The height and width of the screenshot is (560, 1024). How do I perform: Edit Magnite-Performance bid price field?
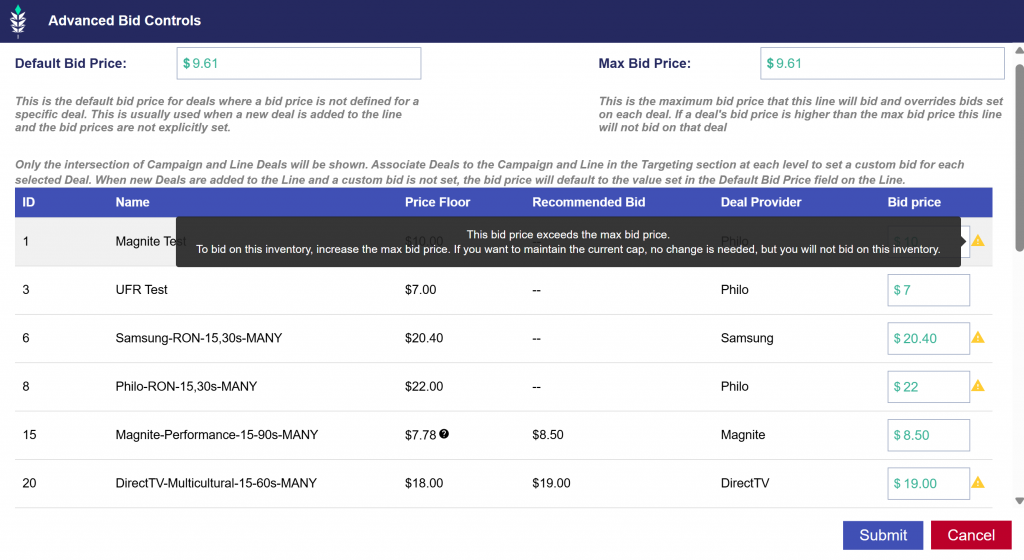tap(928, 435)
